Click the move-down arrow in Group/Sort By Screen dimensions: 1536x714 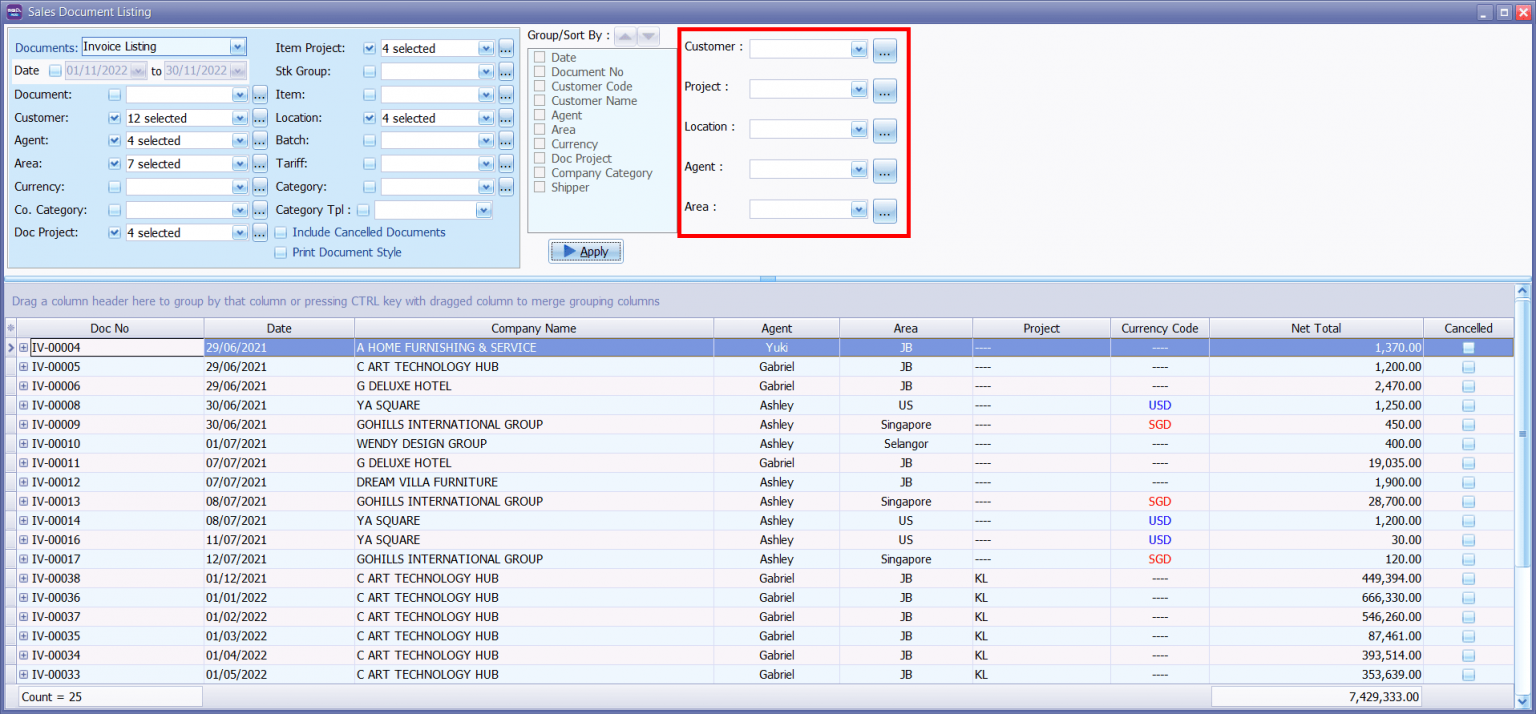649,37
